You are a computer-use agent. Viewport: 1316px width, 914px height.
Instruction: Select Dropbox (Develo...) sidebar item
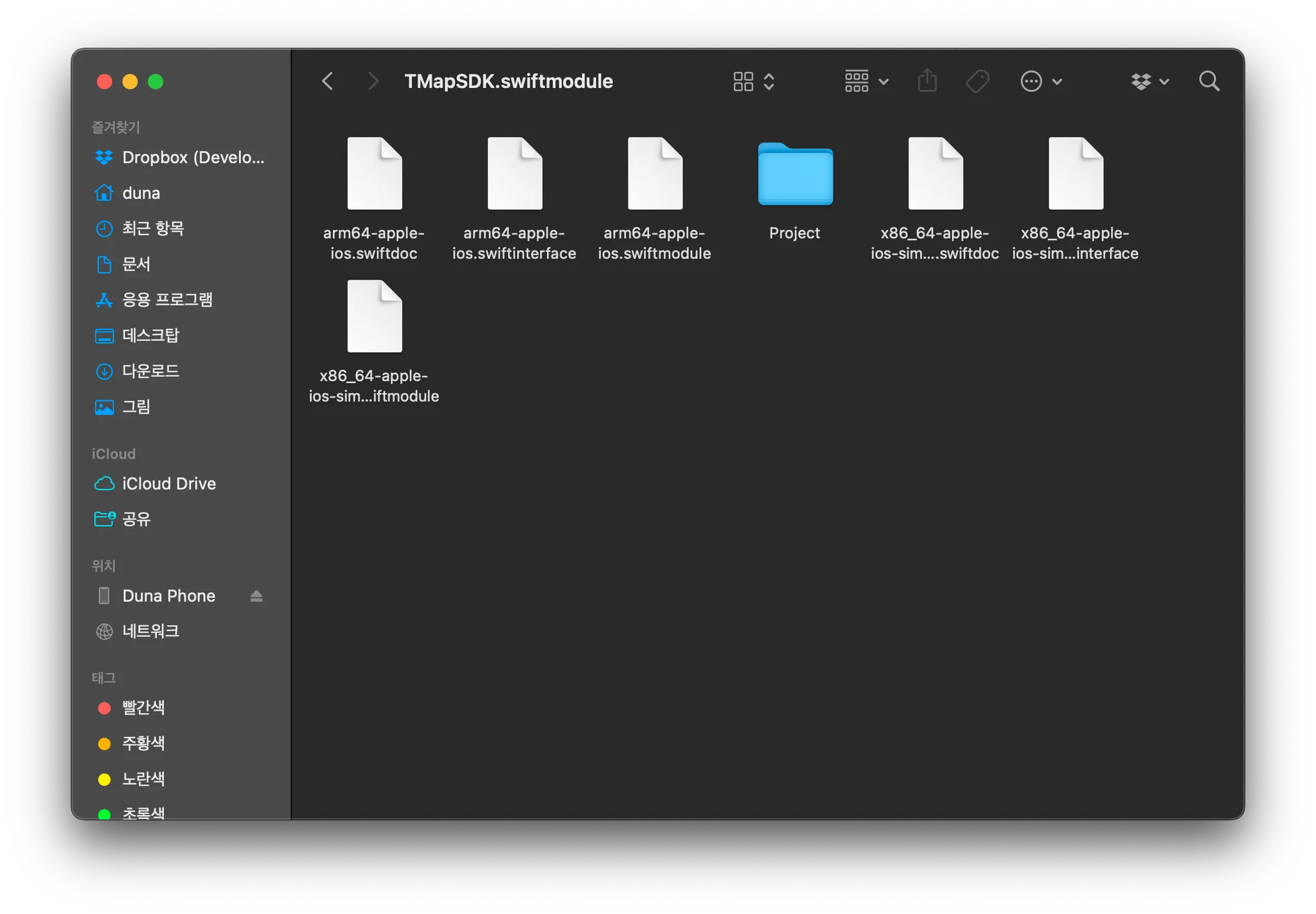193,157
